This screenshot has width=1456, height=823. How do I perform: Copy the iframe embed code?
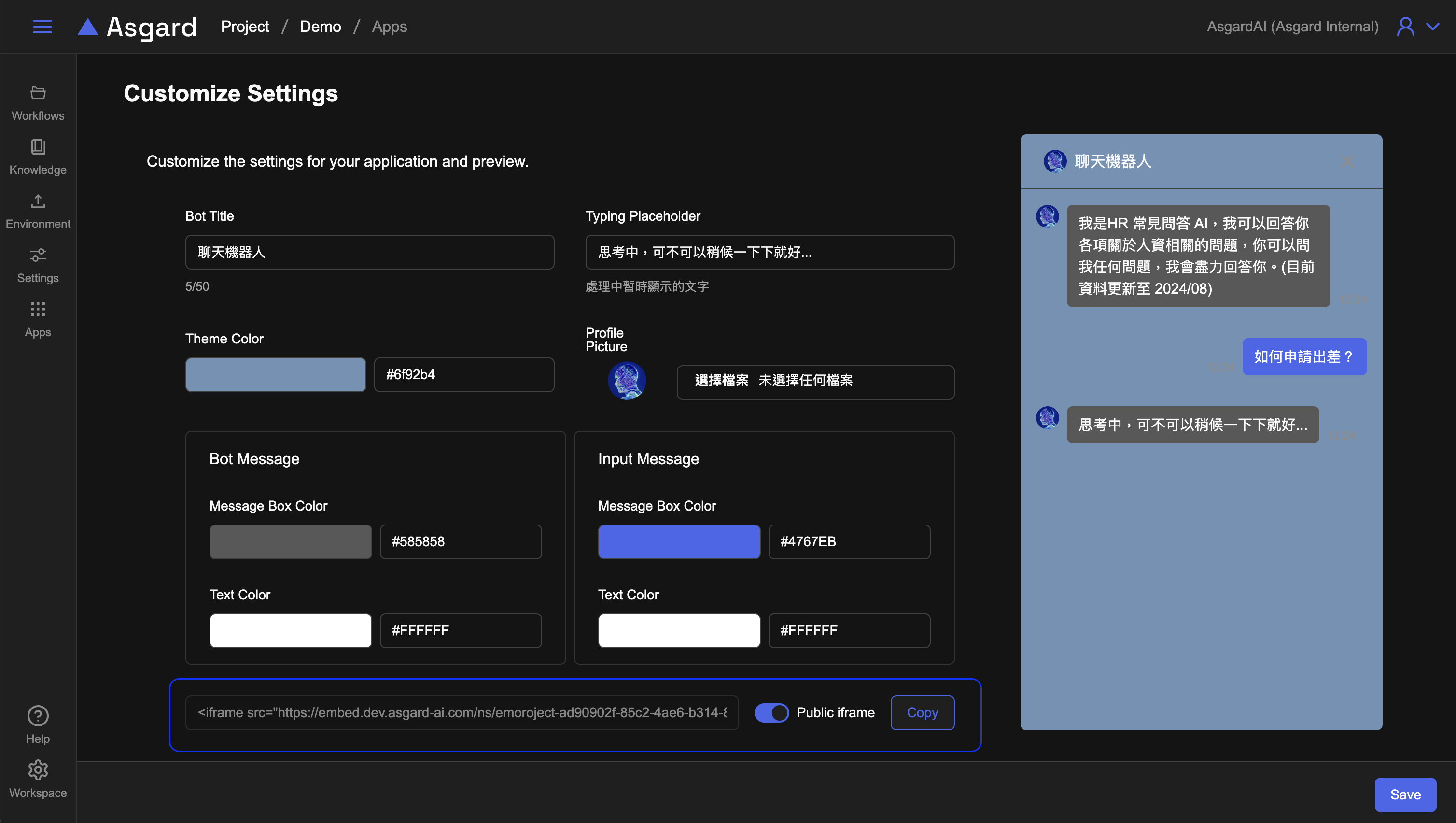click(922, 712)
